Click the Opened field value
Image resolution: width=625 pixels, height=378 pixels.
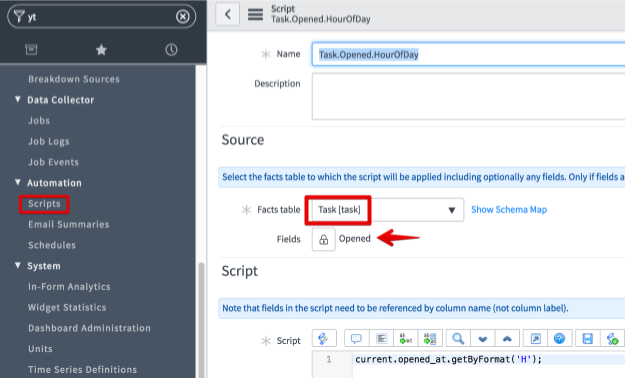click(355, 238)
